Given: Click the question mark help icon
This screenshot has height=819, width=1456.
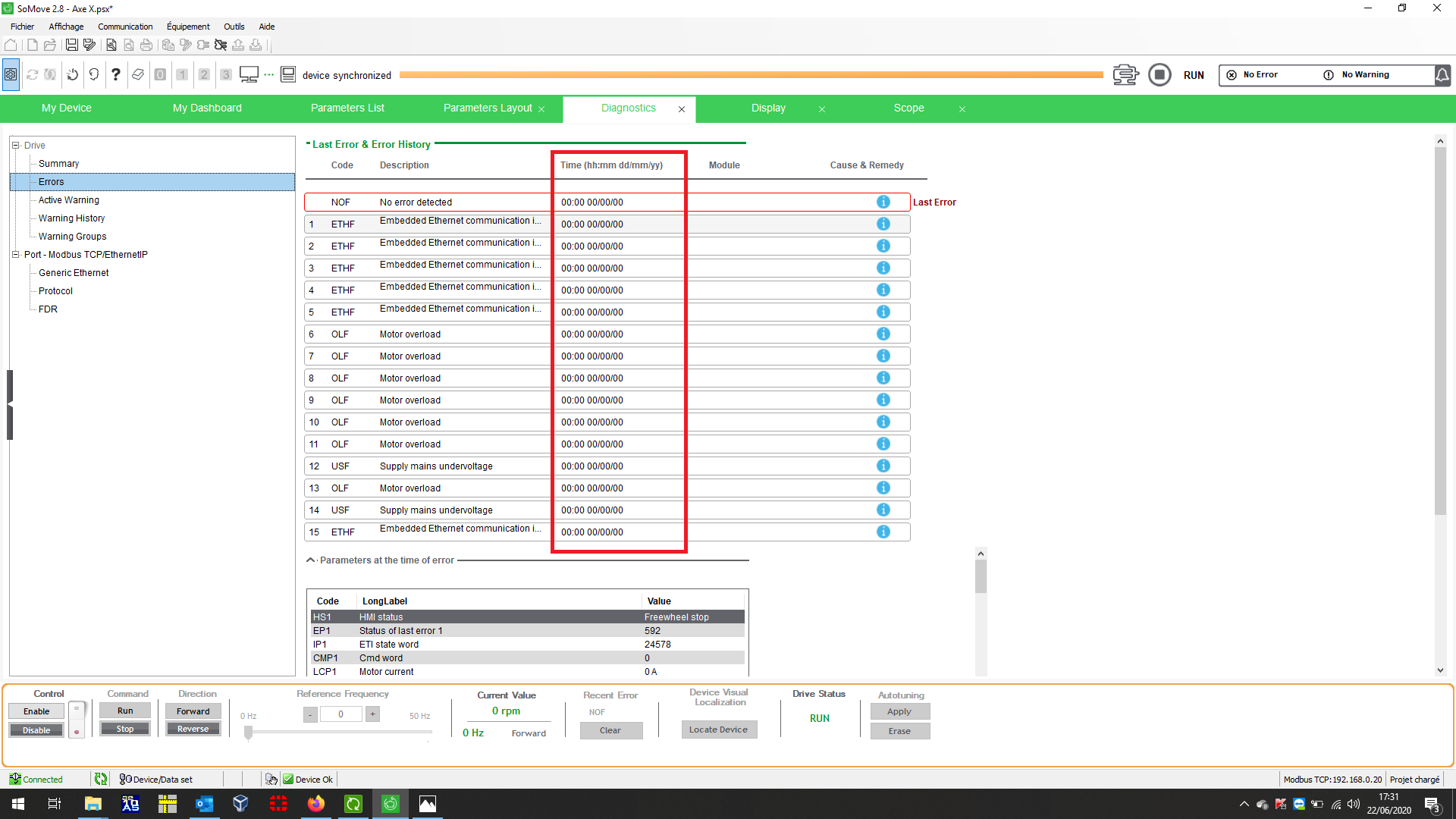Looking at the screenshot, I should pos(115,74).
